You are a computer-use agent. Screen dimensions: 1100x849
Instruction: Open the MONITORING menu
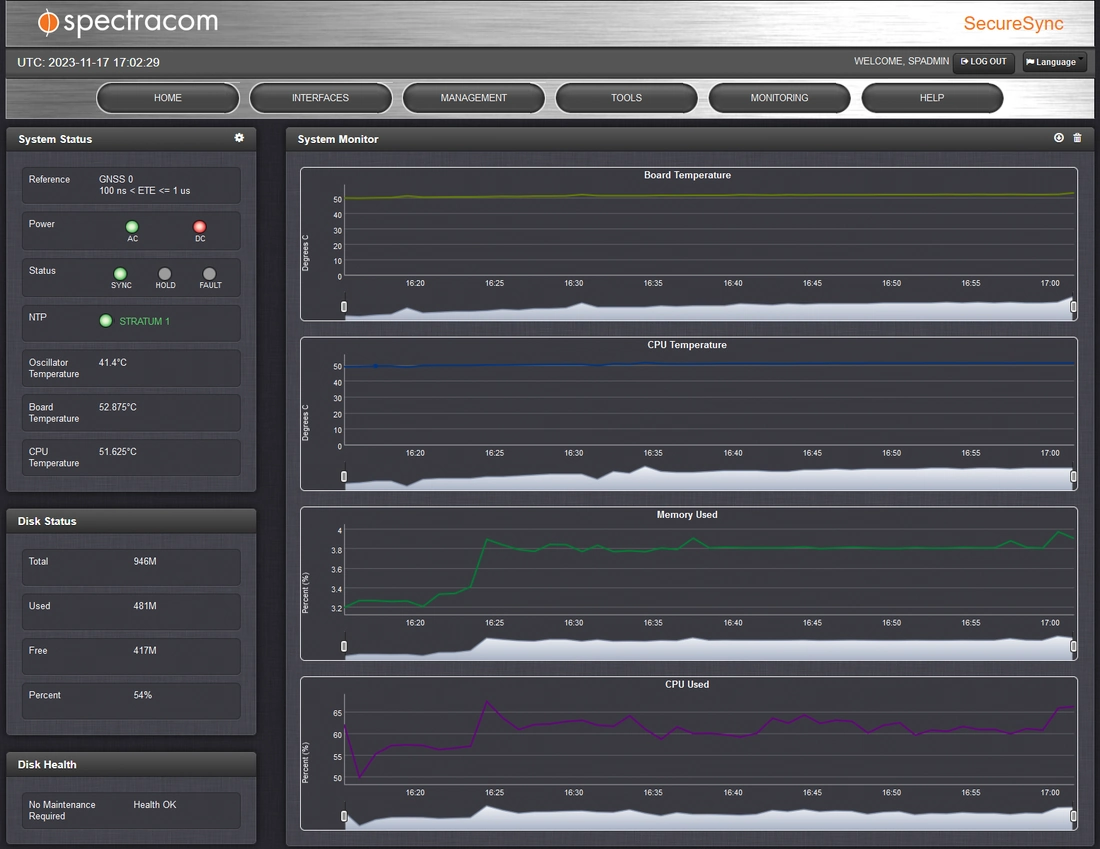pos(779,98)
